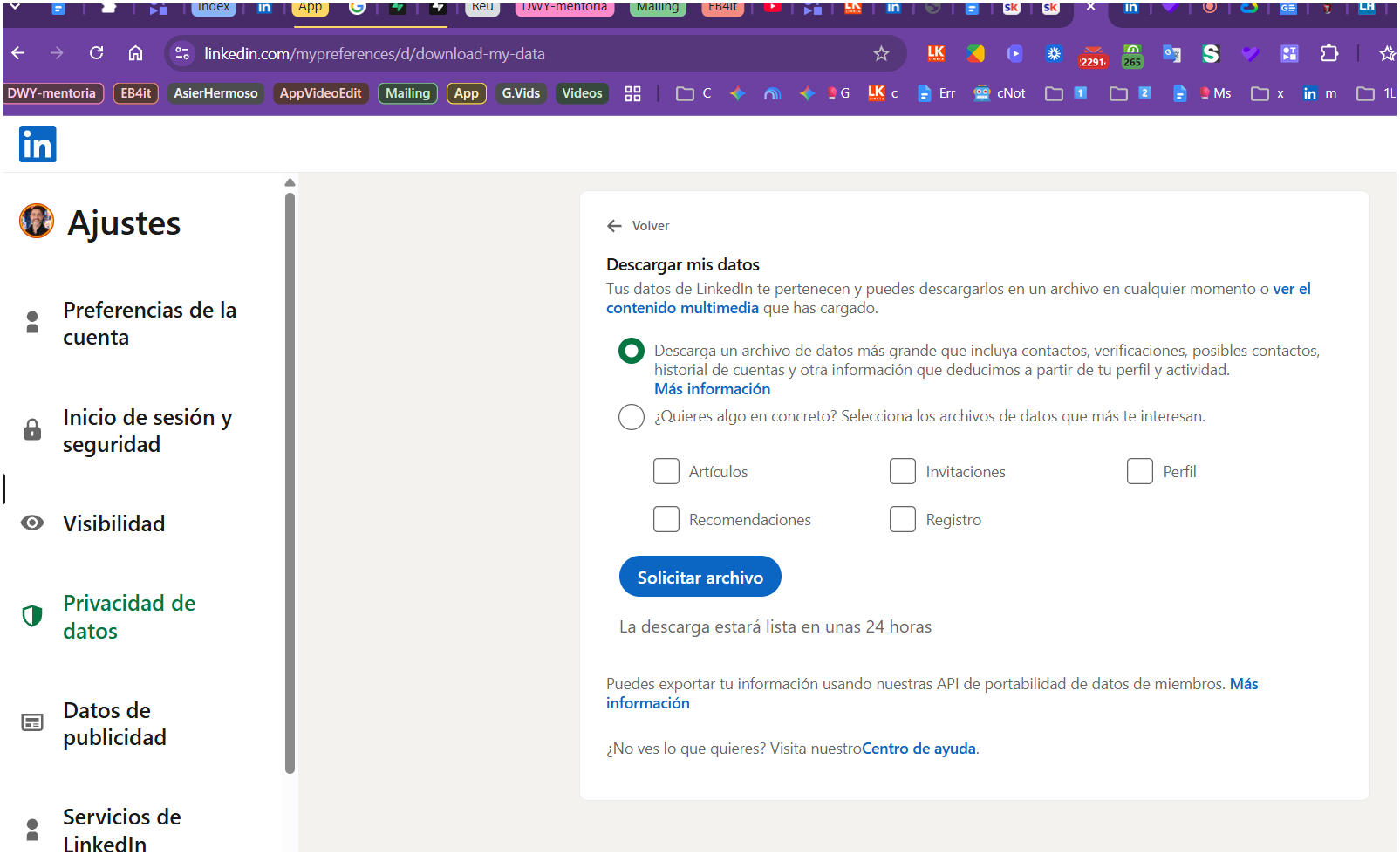
Task: Open the cNot bookmark
Action: pyautogui.click(x=1000, y=93)
